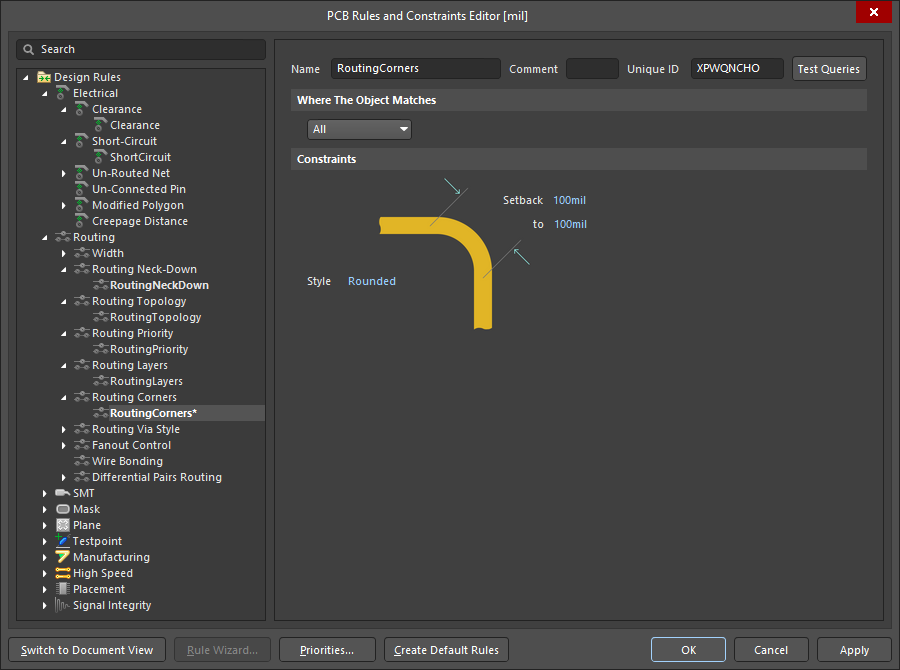The image size is (900, 670).
Task: Click the Design Rules folder icon
Action: (x=44, y=77)
